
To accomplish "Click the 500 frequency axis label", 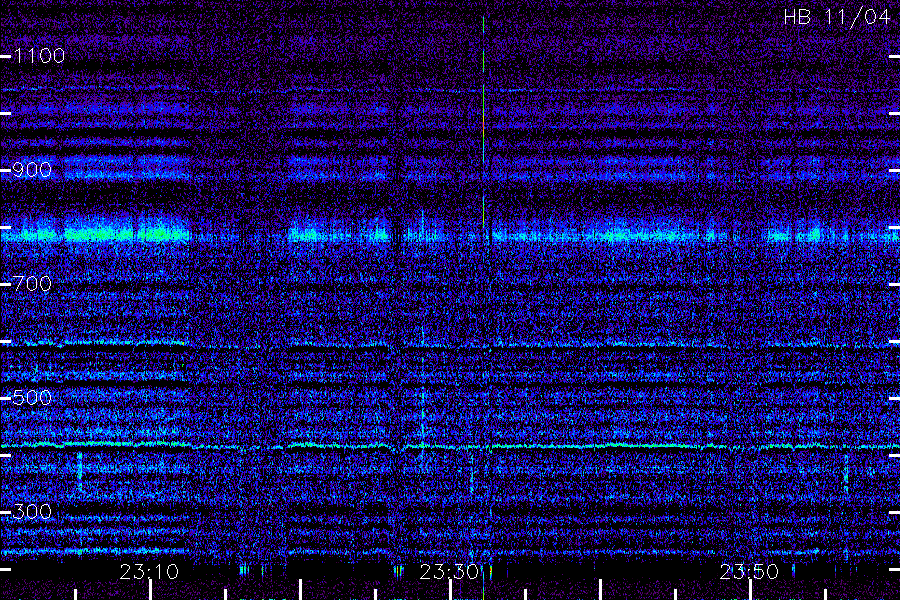I will pyautogui.click(x=32, y=398).
